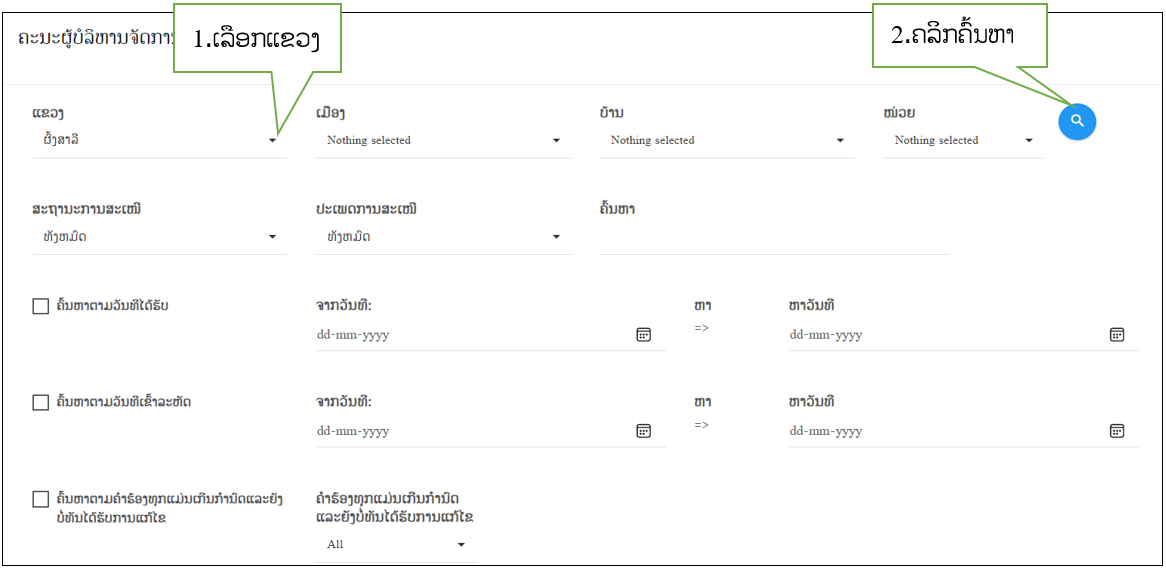Screen dimensions: 1166x568
Task: Check the overdue unresolved complaints search checkbox
Action: pyautogui.click(x=41, y=499)
